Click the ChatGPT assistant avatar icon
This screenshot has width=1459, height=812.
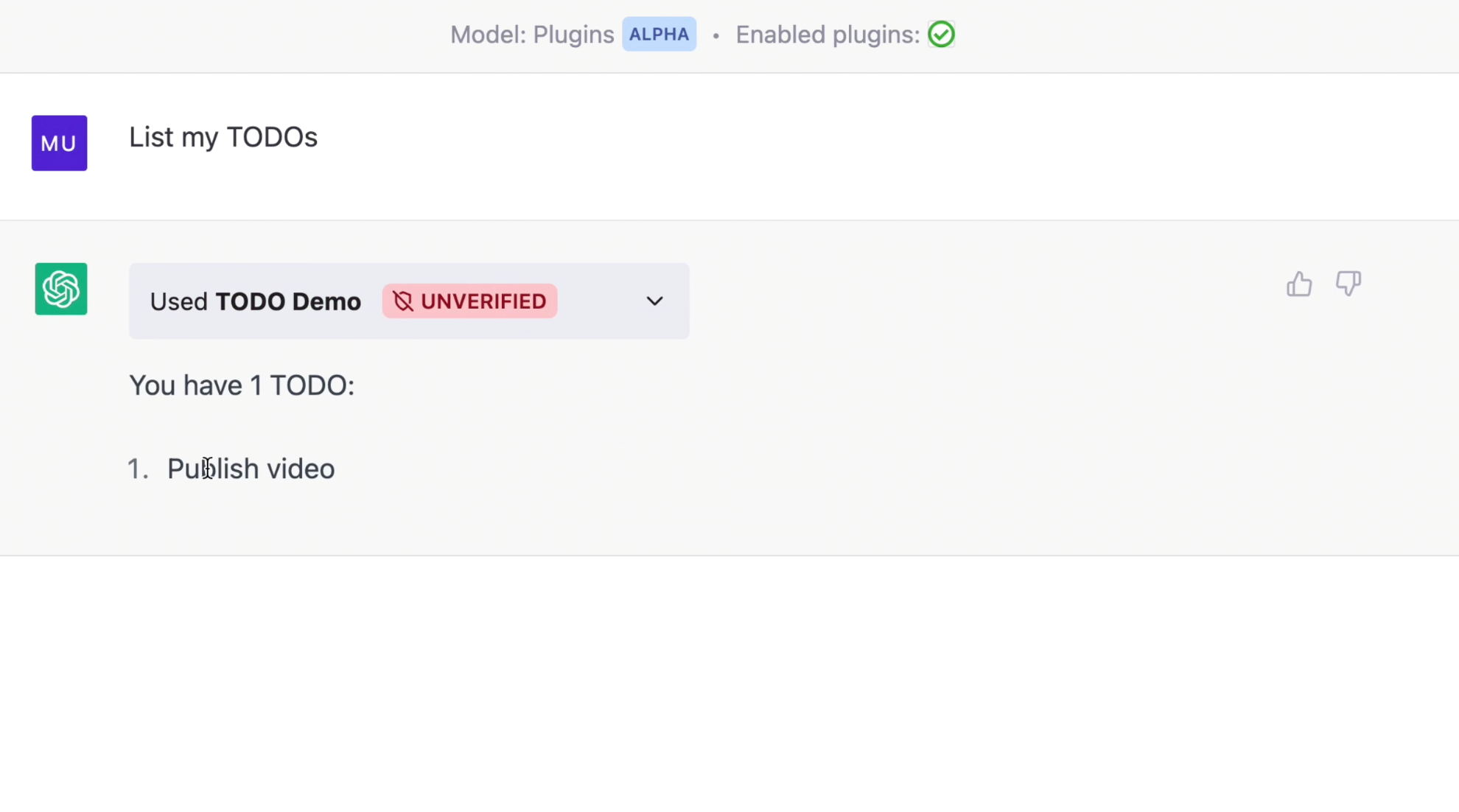tap(60, 289)
